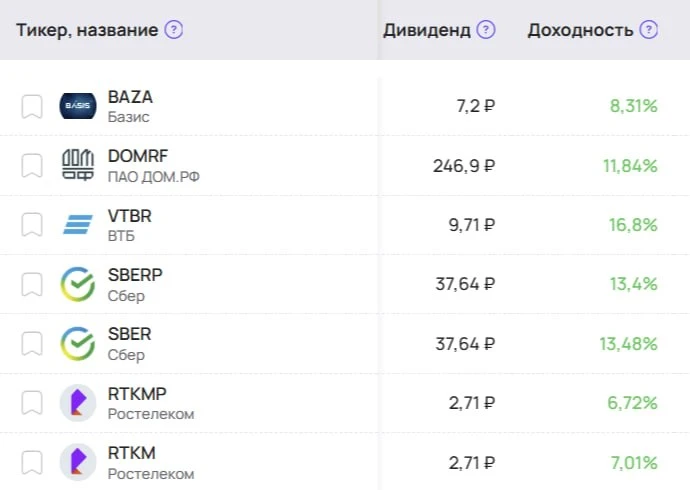This screenshot has width=690, height=490.
Task: Click the dividend value 9,71 ₽
Action: point(472,225)
